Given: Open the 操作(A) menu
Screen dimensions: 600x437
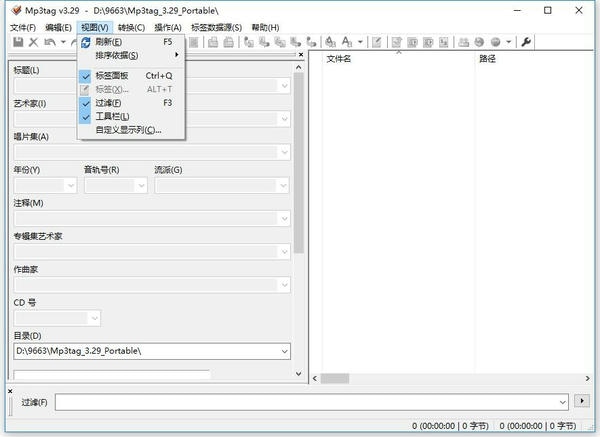Looking at the screenshot, I should [168, 28].
